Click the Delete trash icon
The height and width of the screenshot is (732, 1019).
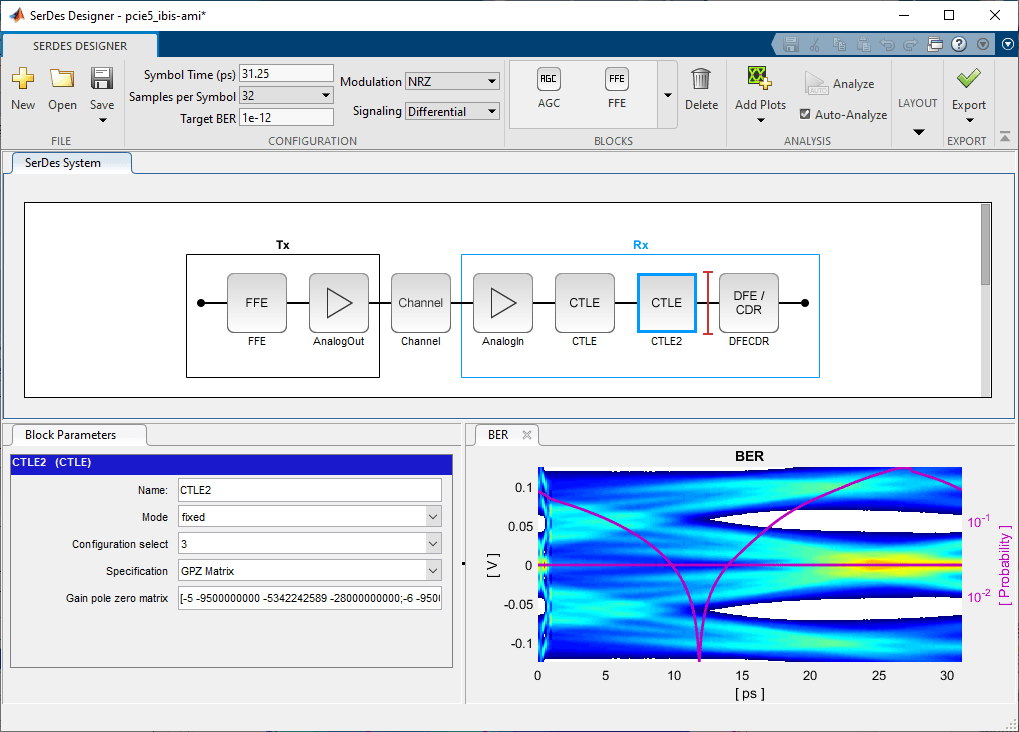(x=701, y=79)
